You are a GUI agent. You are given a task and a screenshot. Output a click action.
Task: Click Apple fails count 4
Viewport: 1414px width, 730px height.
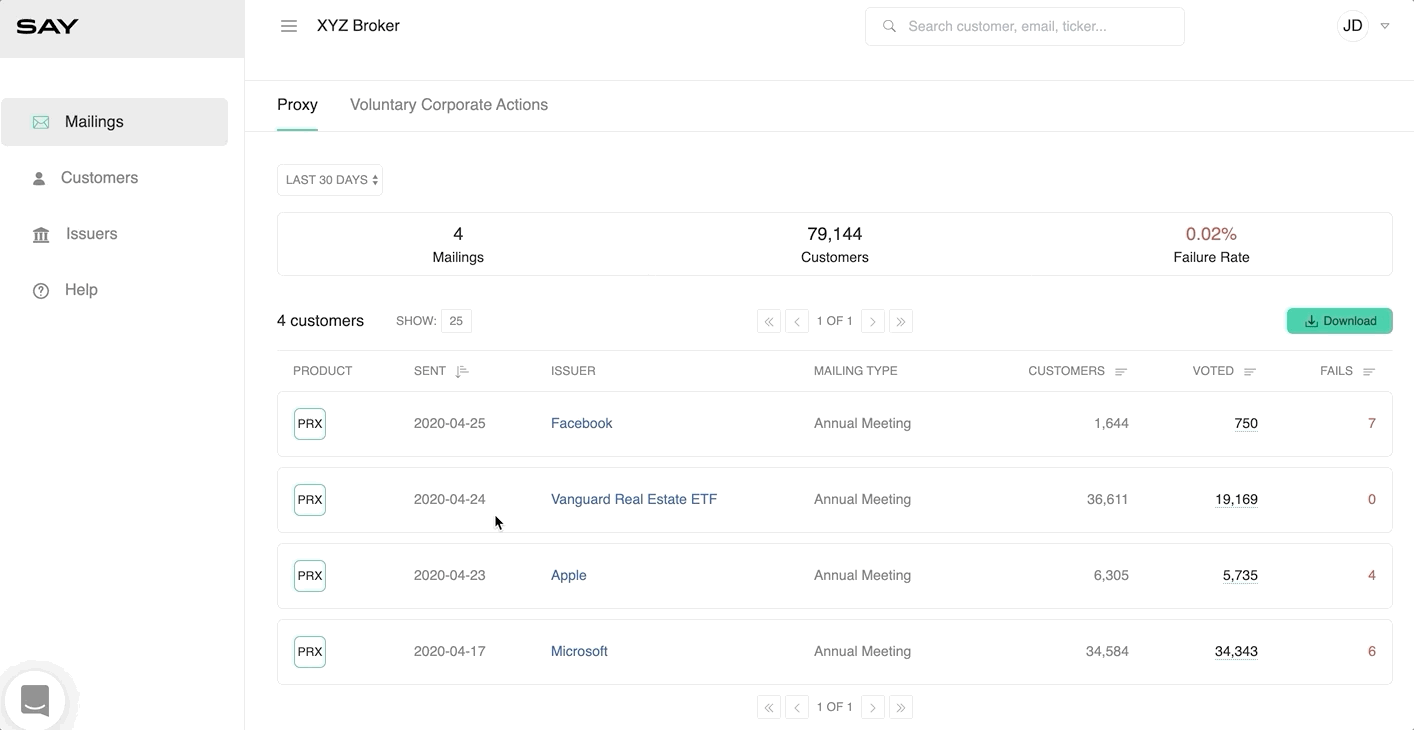pos(1372,576)
